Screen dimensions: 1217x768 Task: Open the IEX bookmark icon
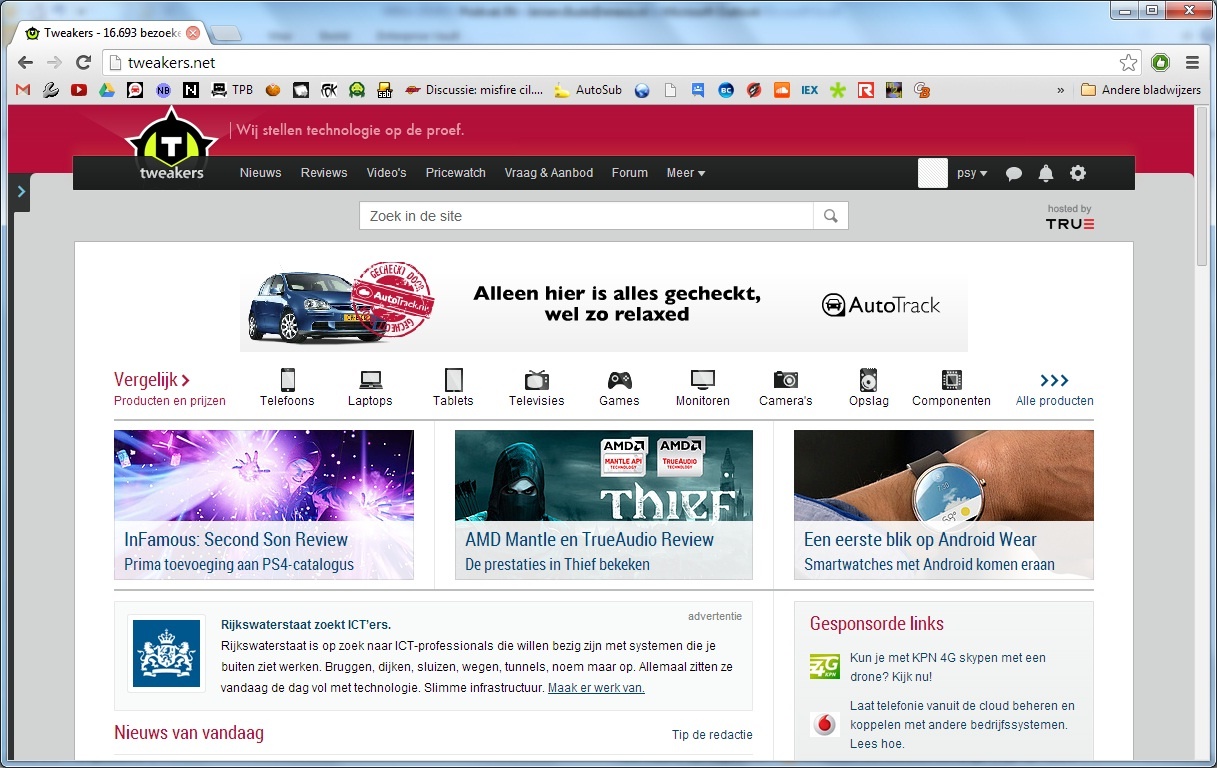click(810, 90)
